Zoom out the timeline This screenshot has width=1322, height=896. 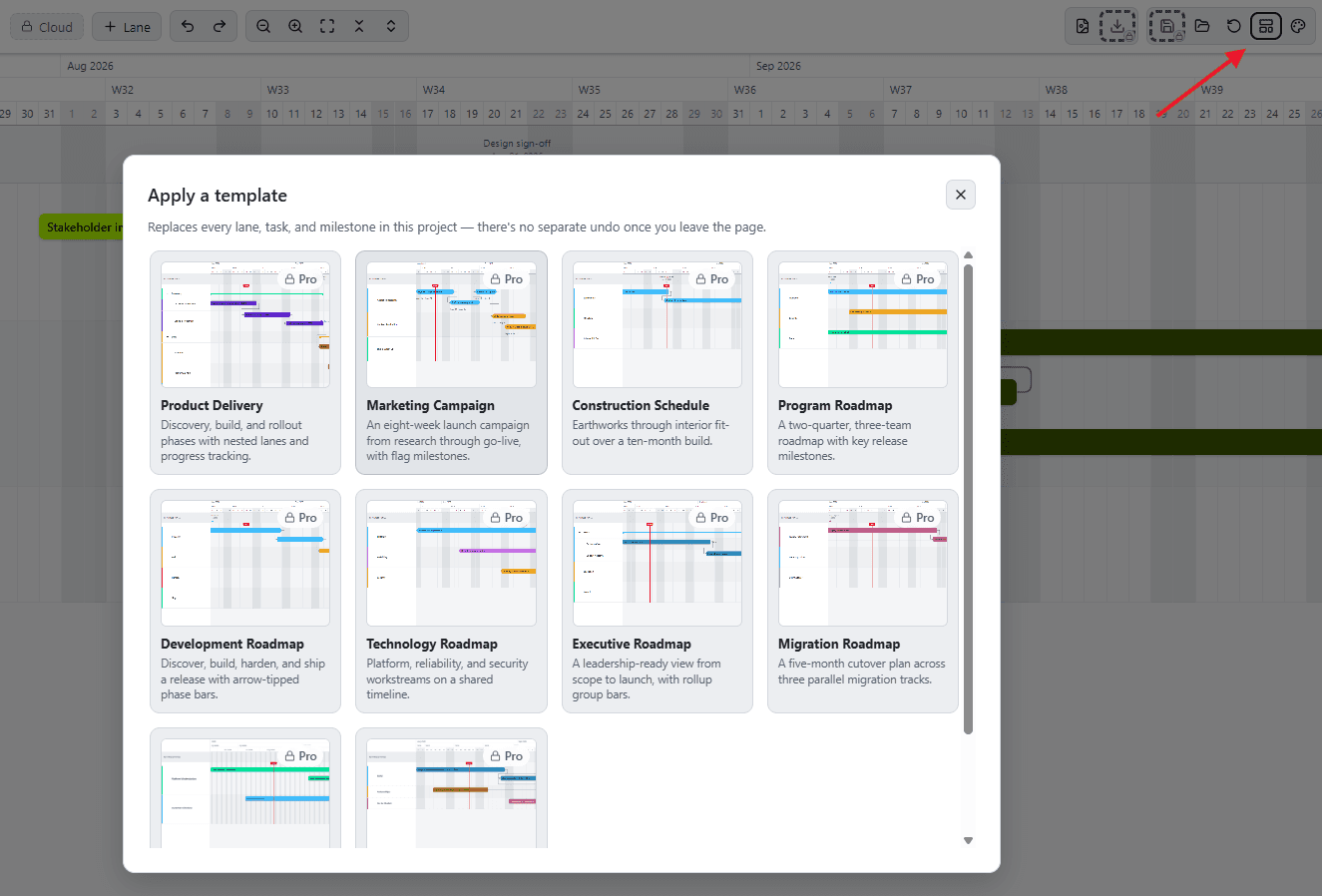(x=263, y=26)
